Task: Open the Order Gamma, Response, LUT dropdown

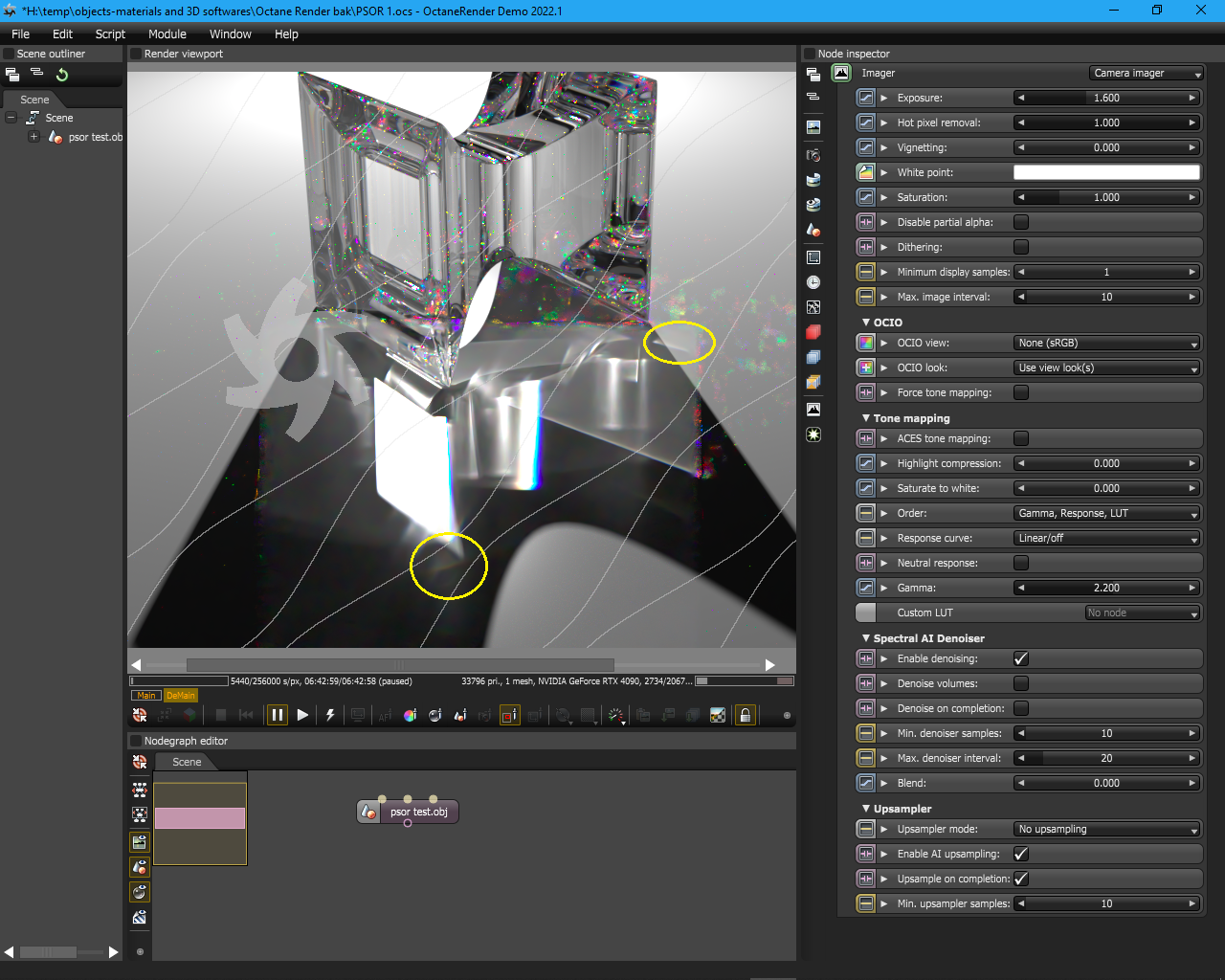Action: click(1107, 513)
